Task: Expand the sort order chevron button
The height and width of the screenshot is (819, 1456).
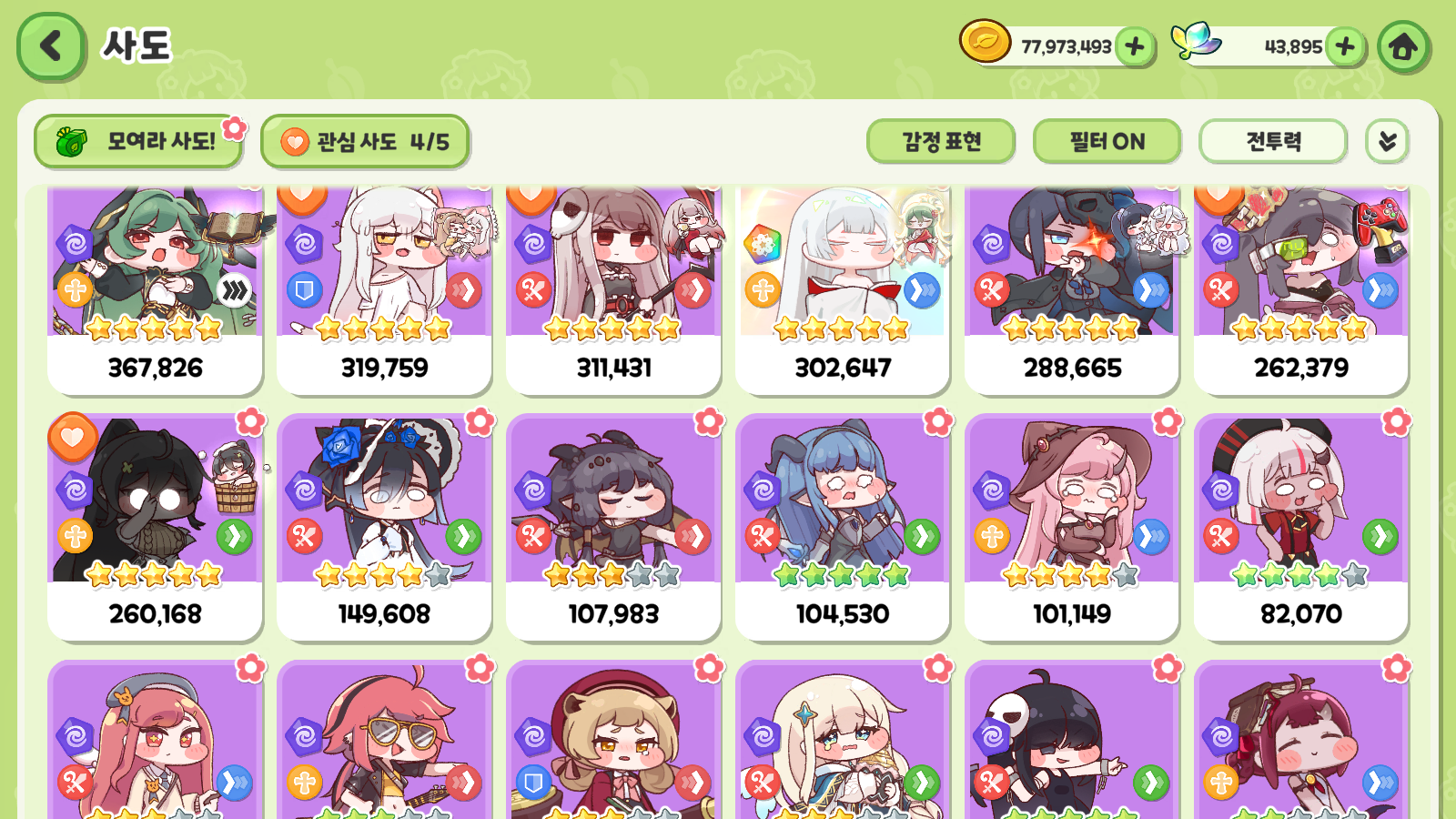Action: coord(1387,142)
